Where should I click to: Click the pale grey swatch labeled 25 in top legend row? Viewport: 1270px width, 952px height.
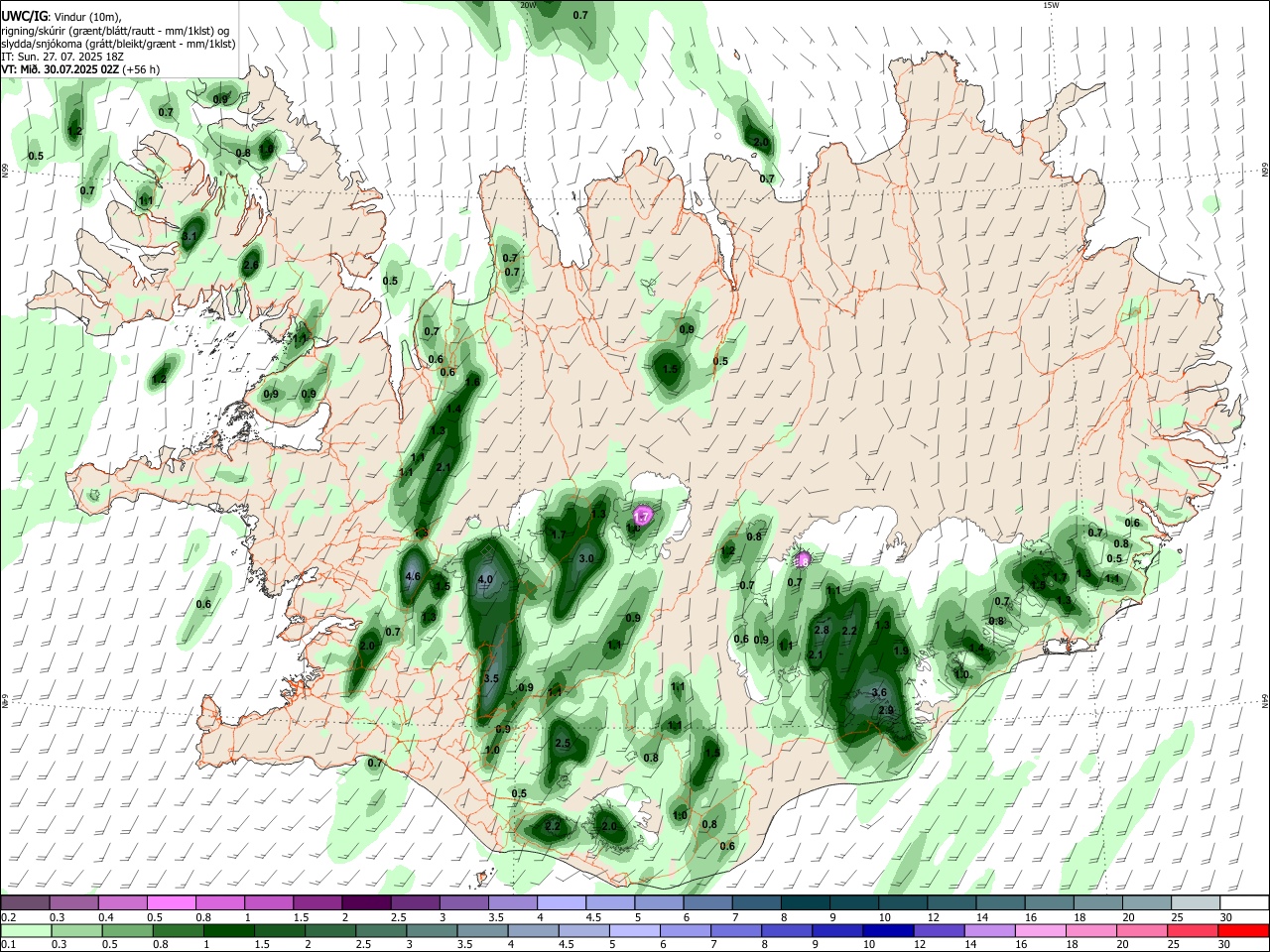tap(1195, 902)
